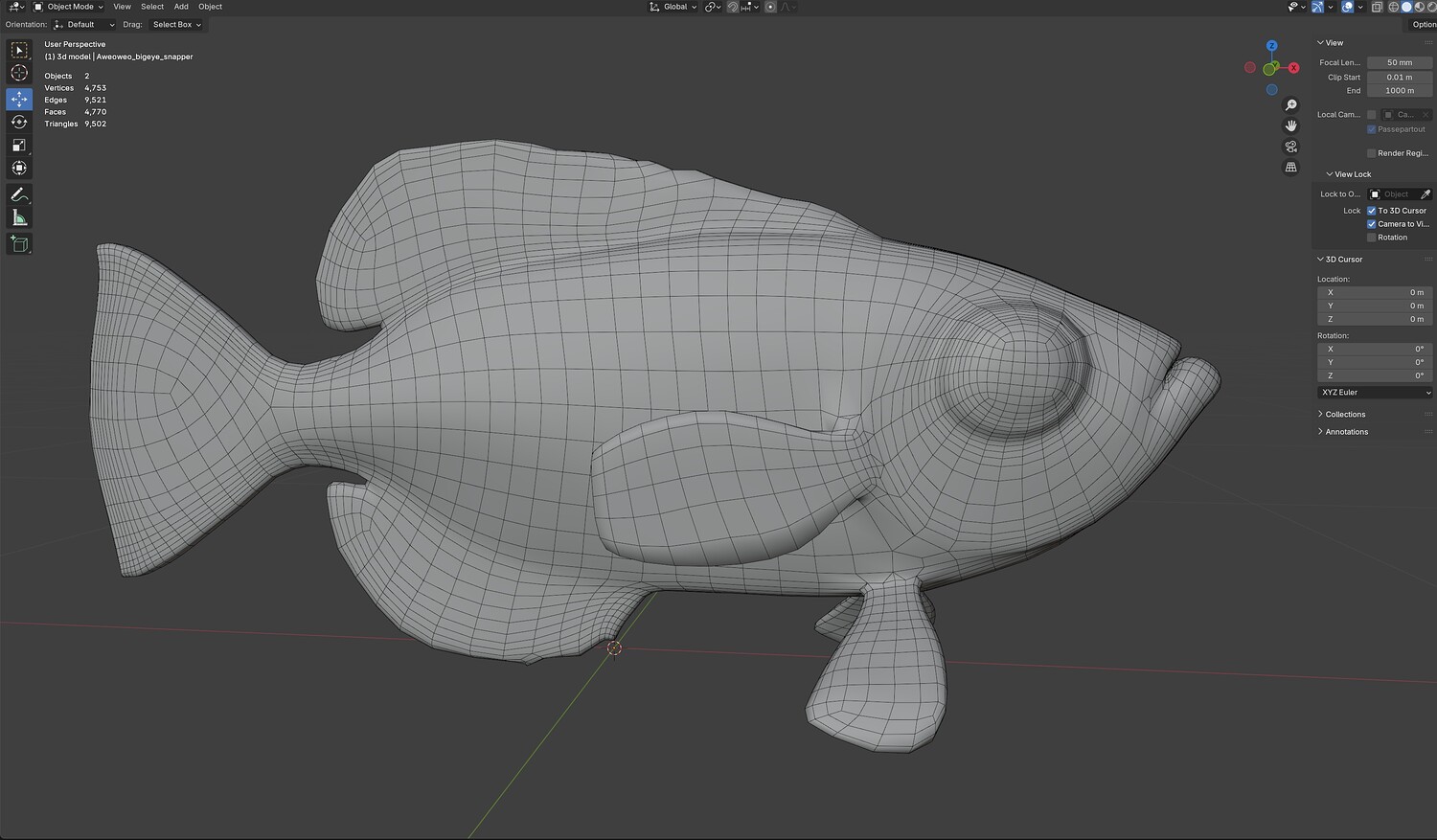Open the Add menu

click(x=181, y=7)
